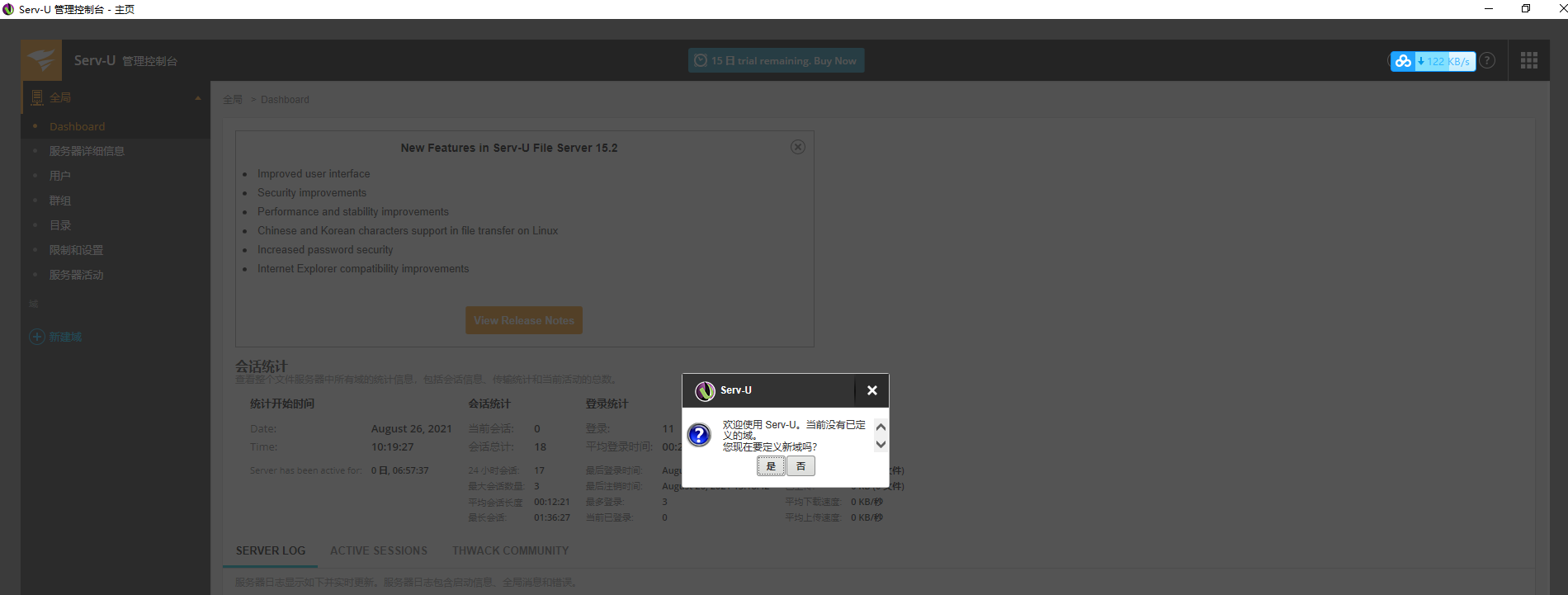Select Dashboard in sidebar
Screen dimensions: 1568x595
point(77,126)
